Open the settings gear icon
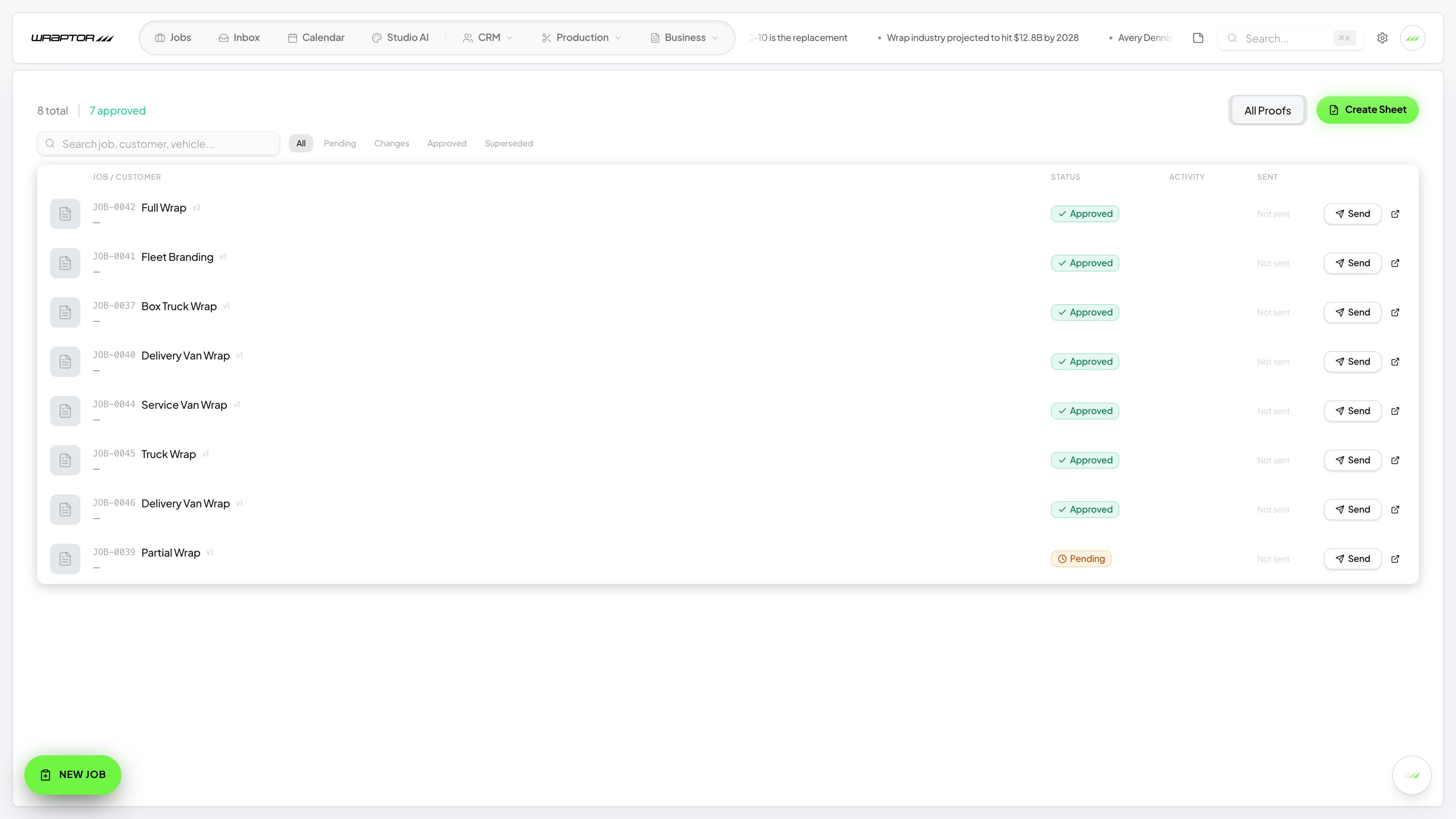Screen dimensions: 1456x819 tap(1382, 38)
